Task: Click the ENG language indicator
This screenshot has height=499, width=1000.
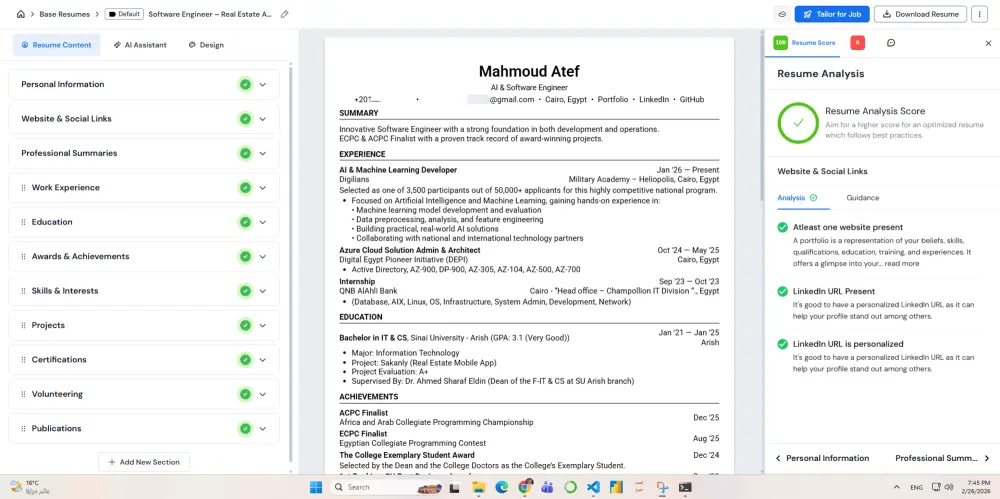Action: pyautogui.click(x=916, y=488)
